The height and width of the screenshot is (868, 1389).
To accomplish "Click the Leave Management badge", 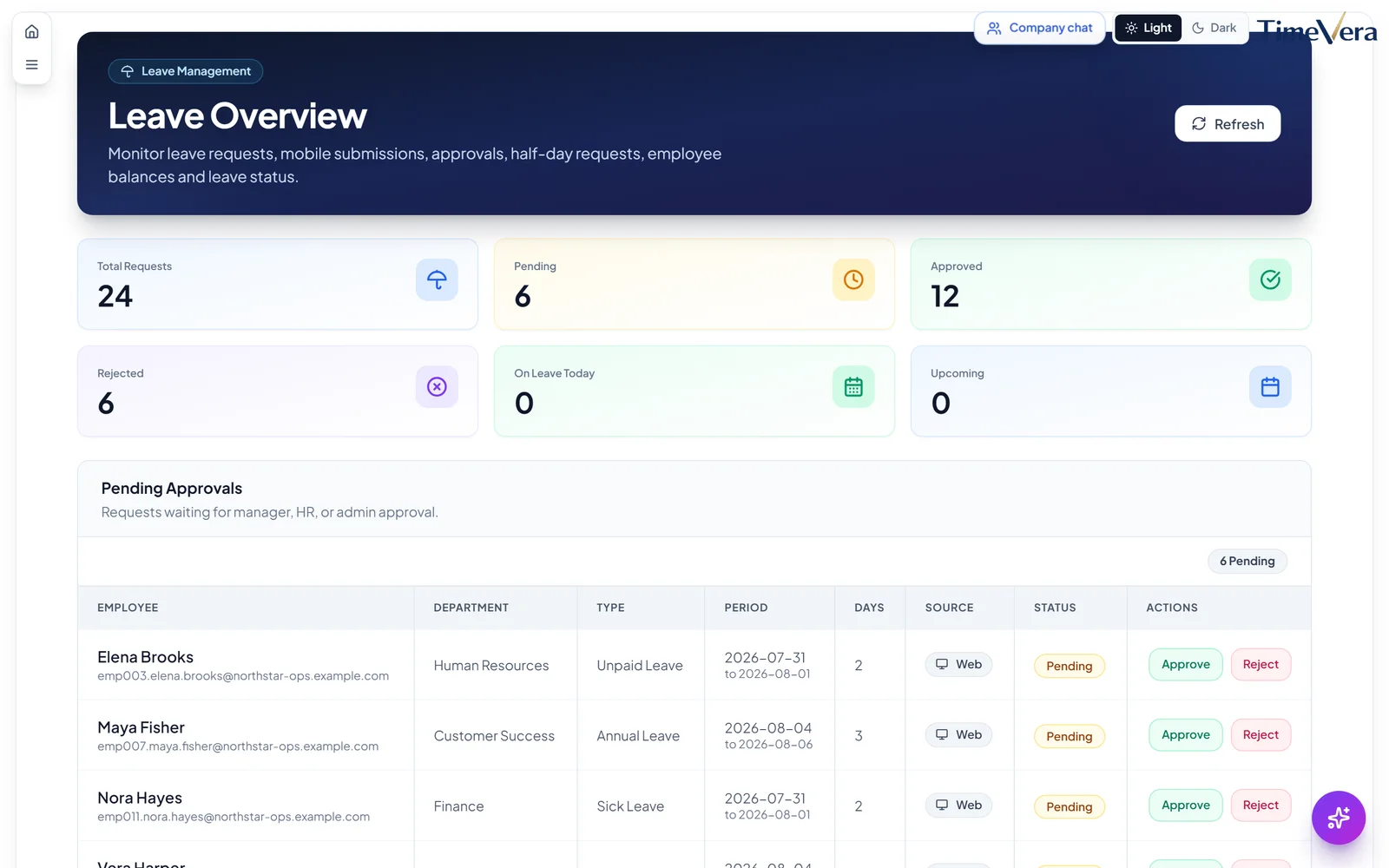I will (186, 71).
